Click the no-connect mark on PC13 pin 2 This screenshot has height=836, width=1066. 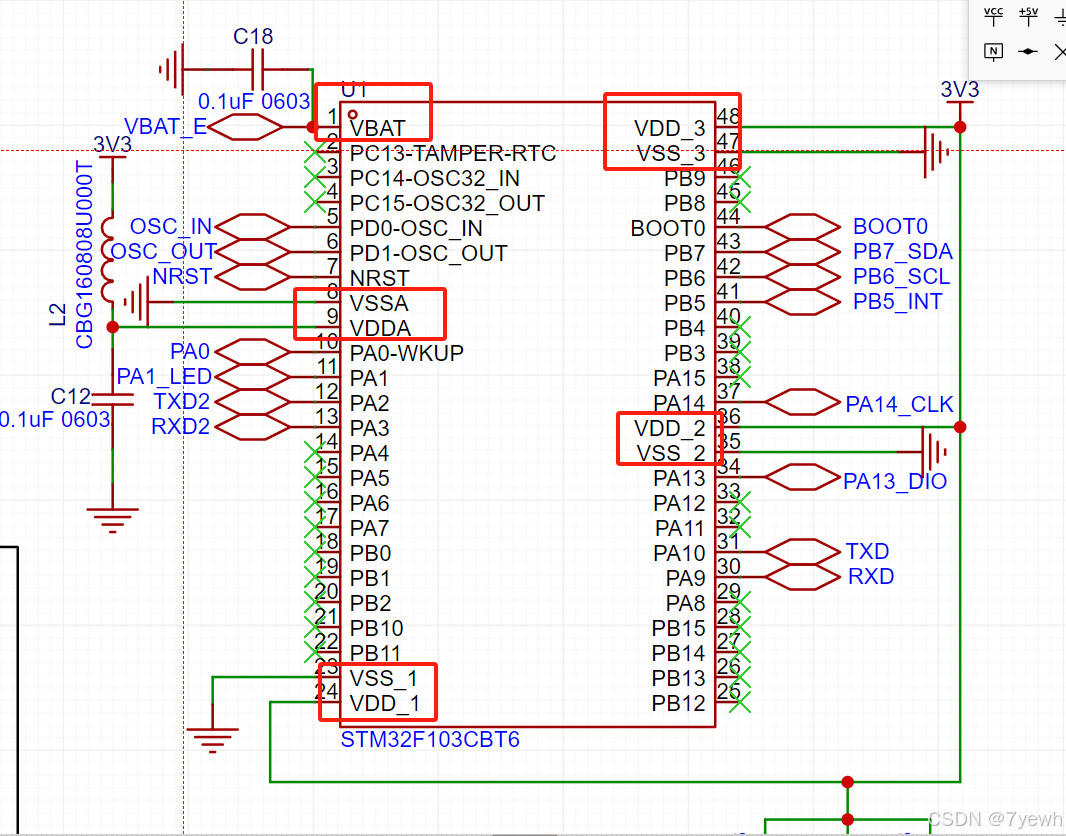tap(314, 152)
